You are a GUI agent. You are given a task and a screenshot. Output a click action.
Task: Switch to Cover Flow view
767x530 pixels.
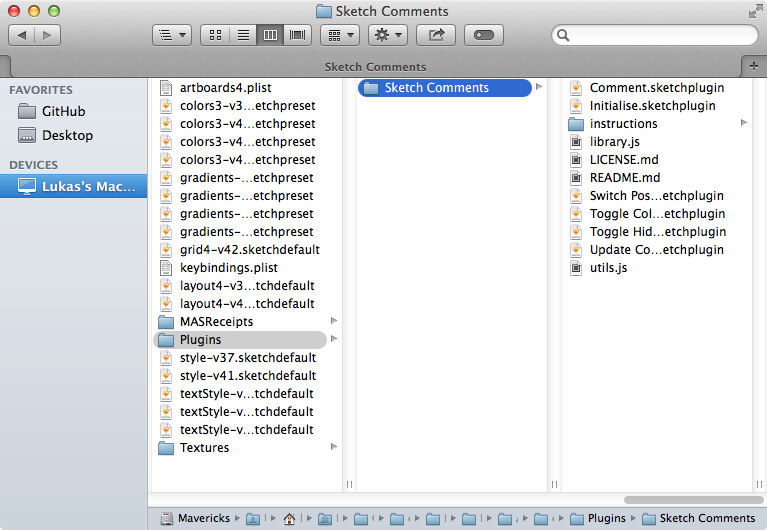297,35
